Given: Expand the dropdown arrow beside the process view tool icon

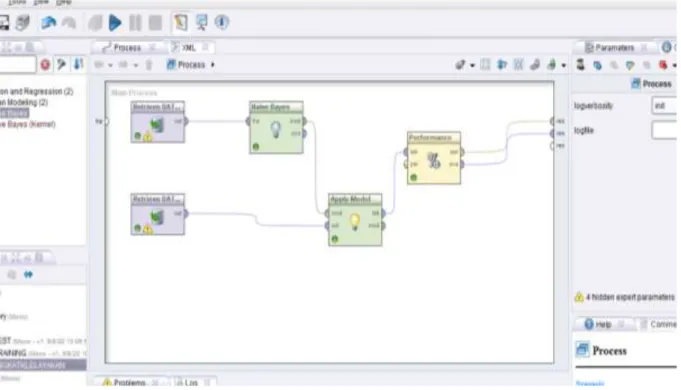Looking at the screenshot, I should [473, 65].
